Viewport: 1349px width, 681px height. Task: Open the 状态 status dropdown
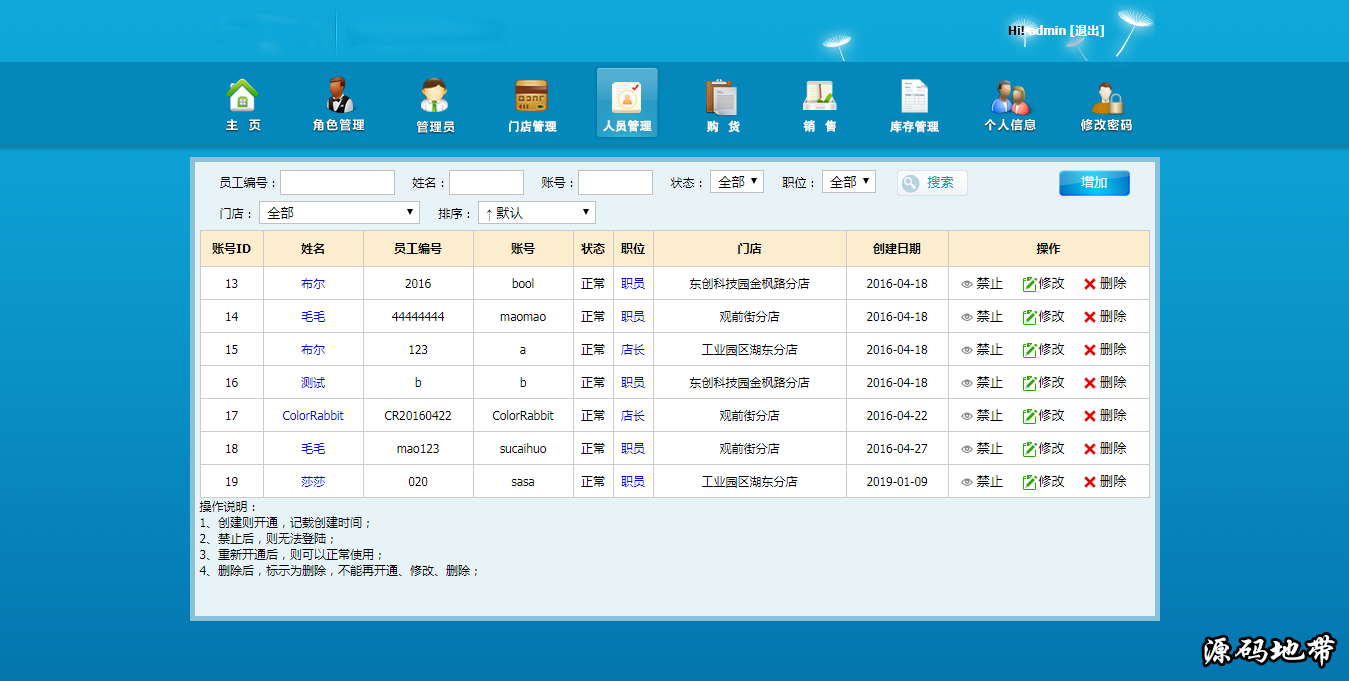point(737,182)
